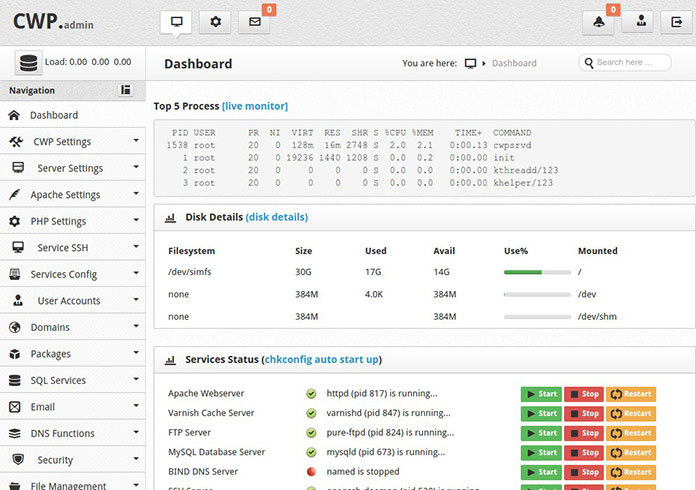Click the /dev/simfs usage progress bar

tap(537, 272)
